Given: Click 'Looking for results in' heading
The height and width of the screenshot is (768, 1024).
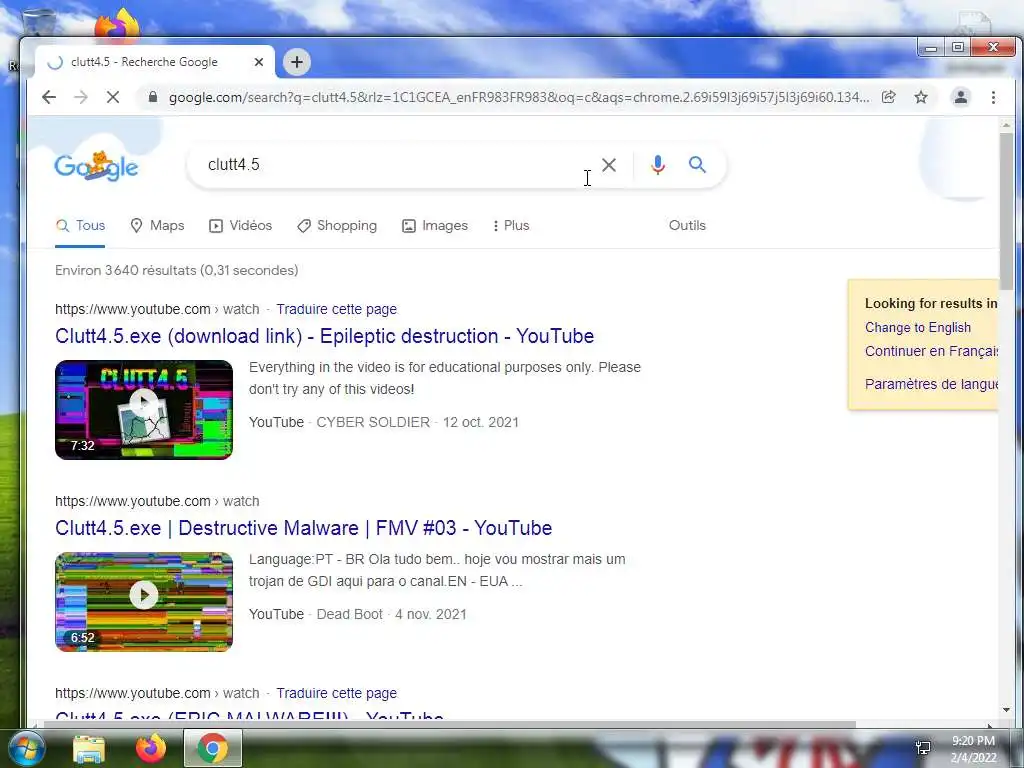Looking at the screenshot, I should click(931, 303).
